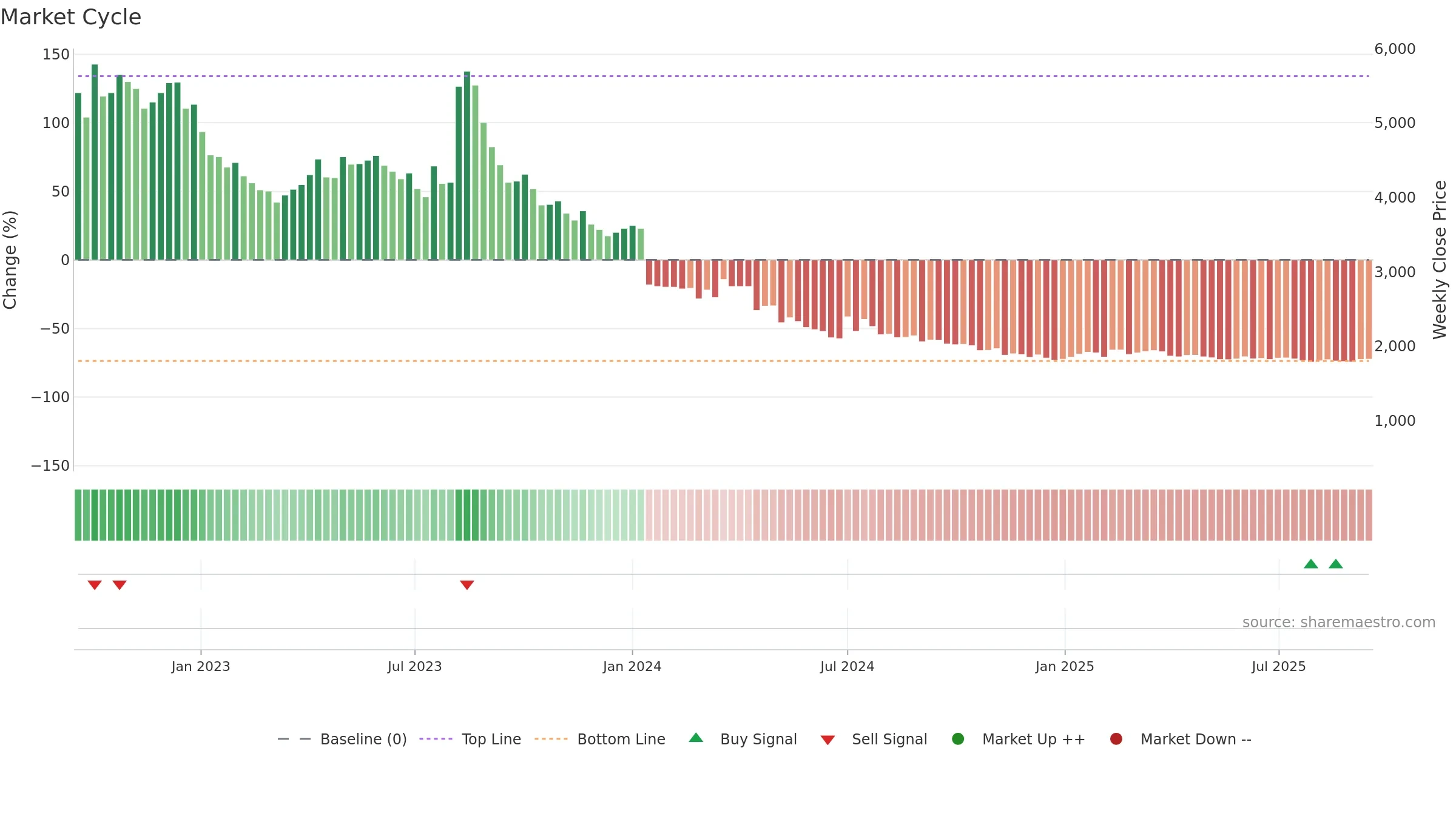Select the sell signal marker after Jul 2023

coord(467,585)
